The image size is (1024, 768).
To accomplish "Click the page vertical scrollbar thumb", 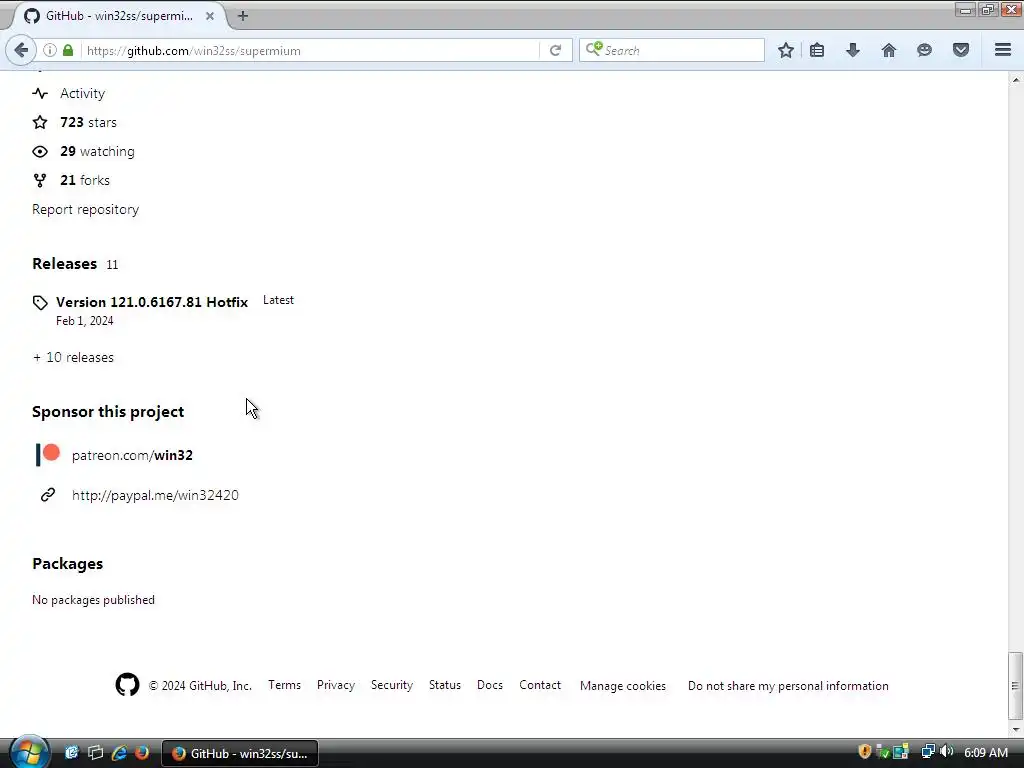I will click(x=1015, y=685).
